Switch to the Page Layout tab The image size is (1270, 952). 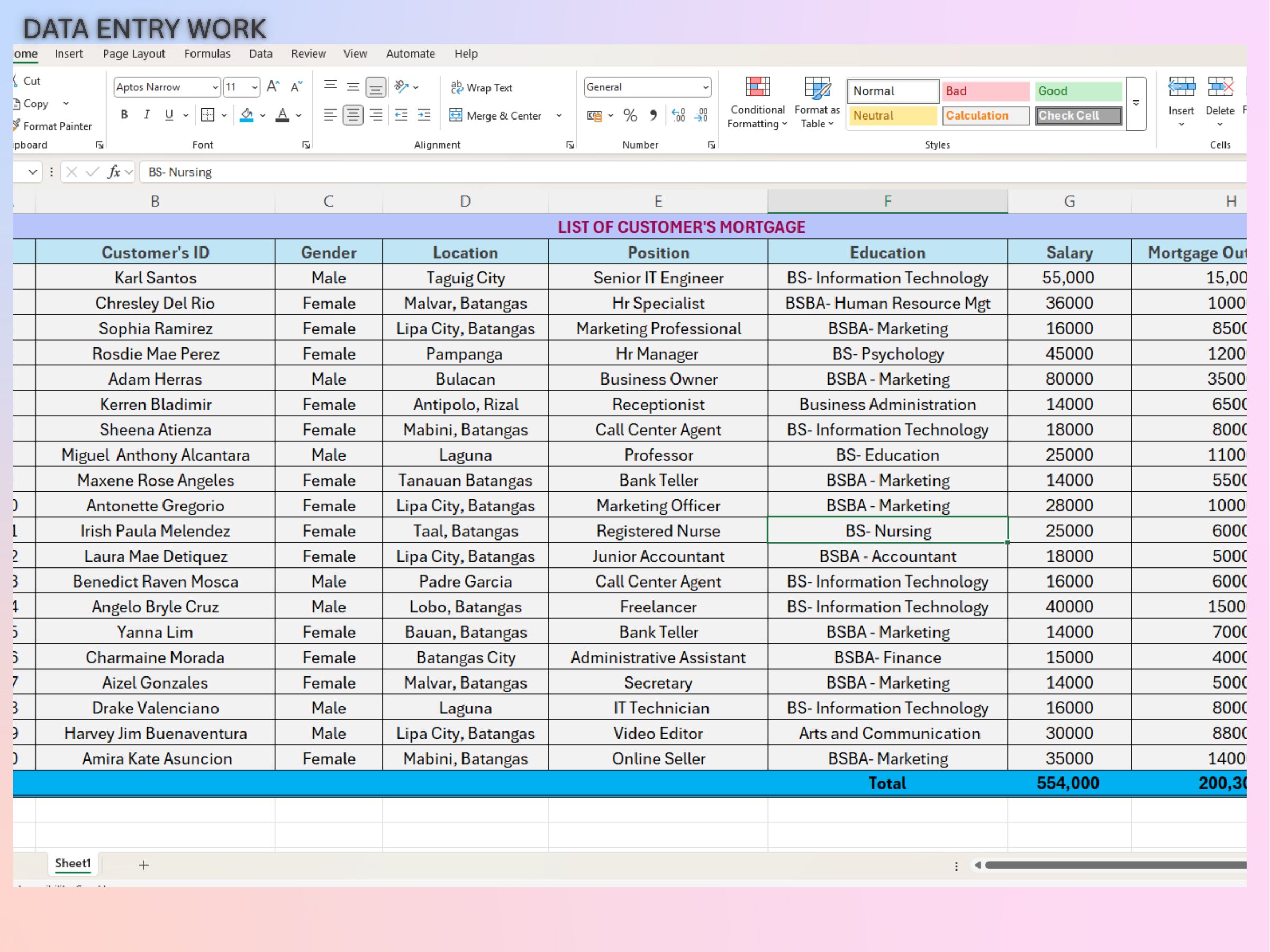pos(134,53)
